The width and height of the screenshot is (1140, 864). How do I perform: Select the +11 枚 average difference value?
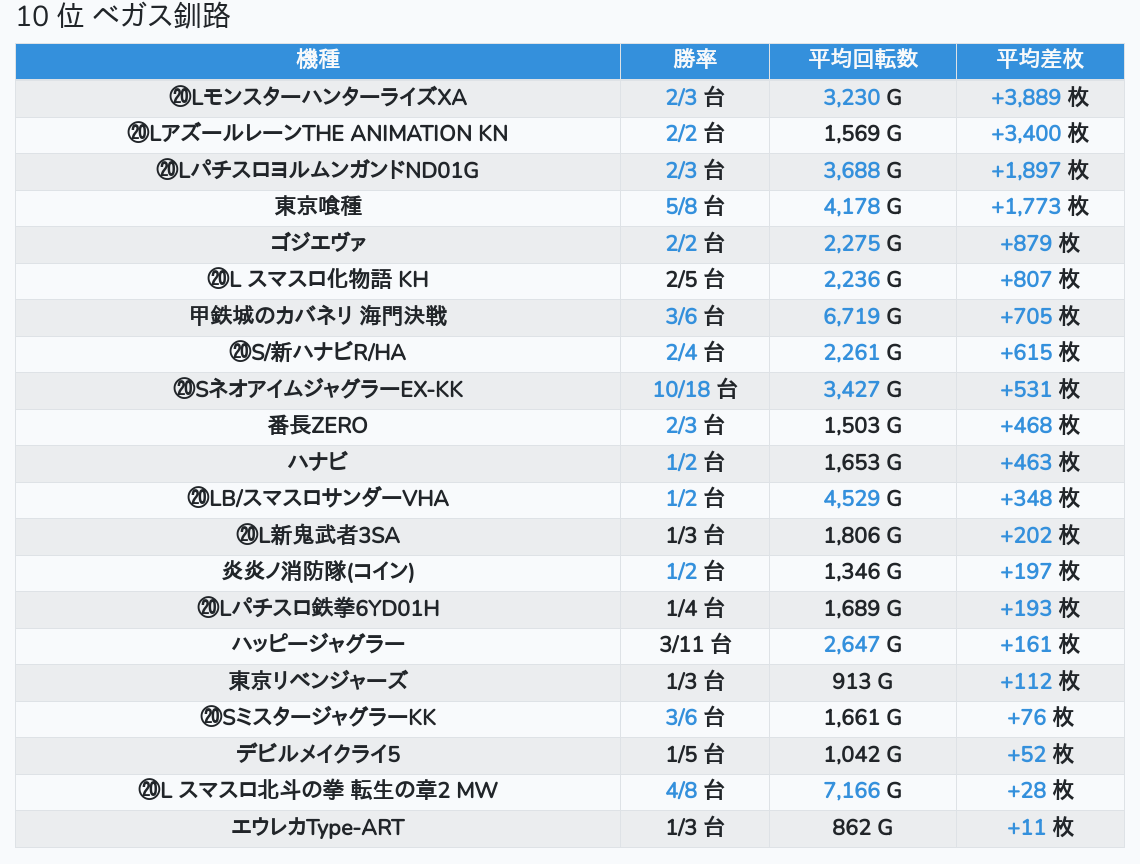(x=1026, y=827)
